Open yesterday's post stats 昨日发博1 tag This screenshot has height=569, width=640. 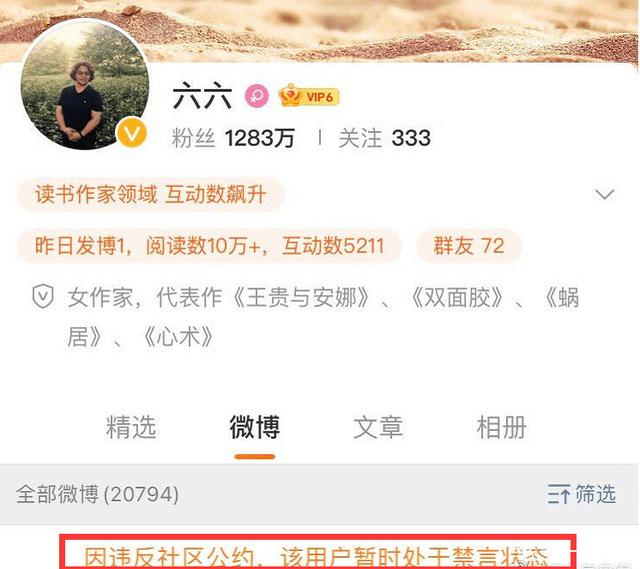[x=209, y=246]
